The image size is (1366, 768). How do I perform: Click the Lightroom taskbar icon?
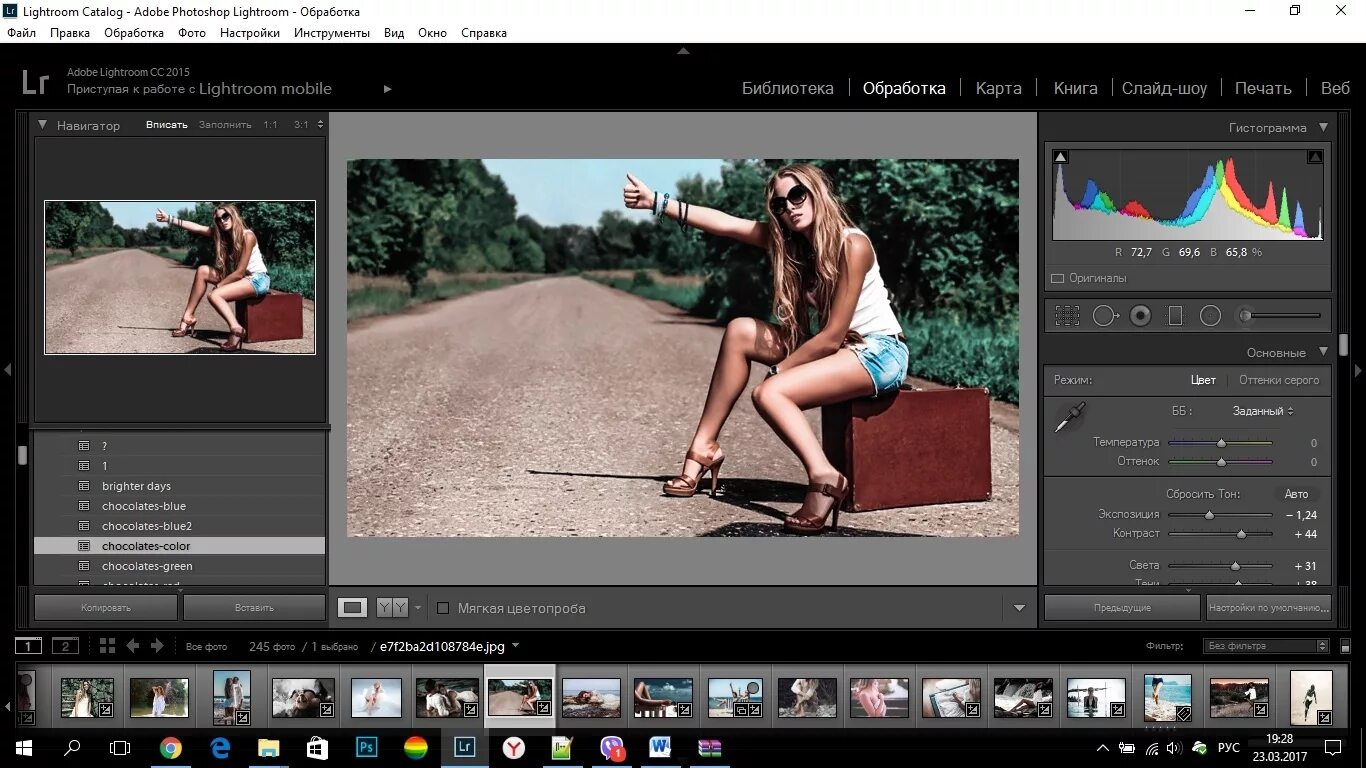tap(464, 747)
